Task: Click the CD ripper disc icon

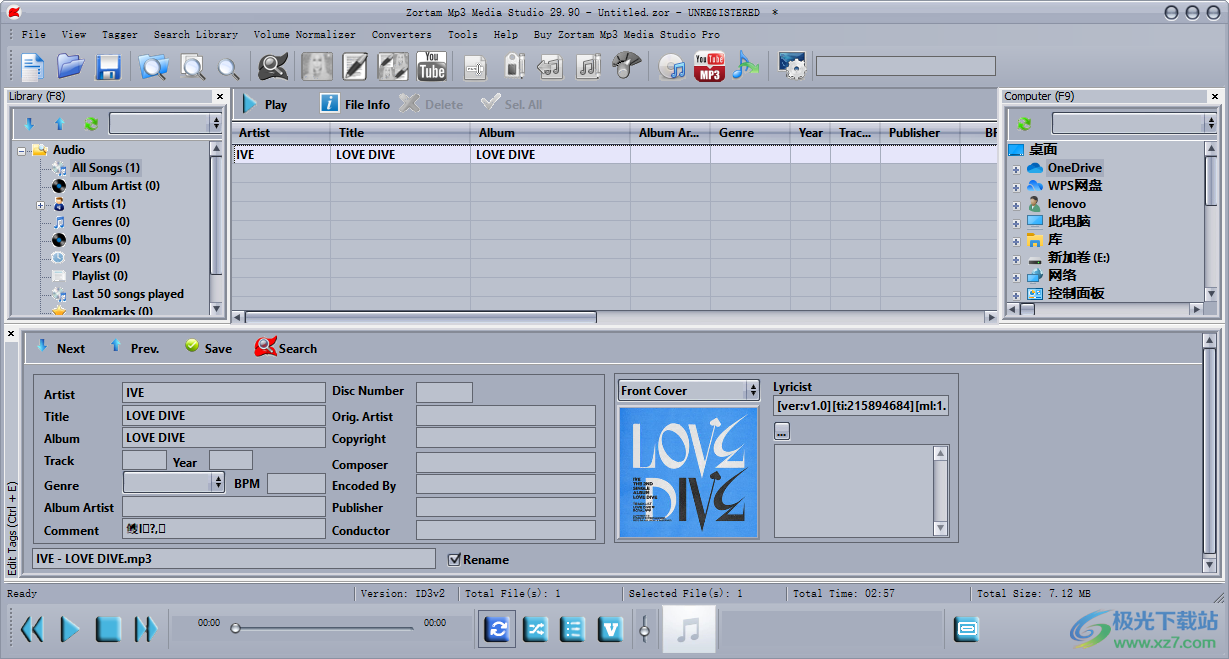Action: 671,66
